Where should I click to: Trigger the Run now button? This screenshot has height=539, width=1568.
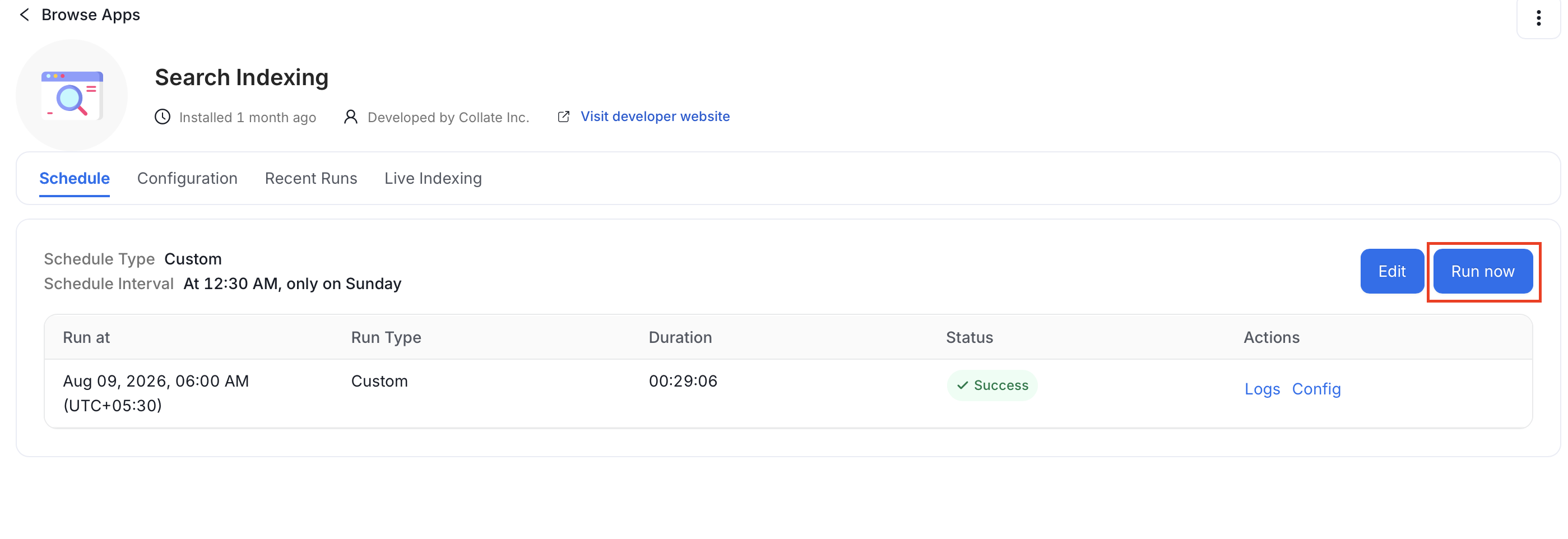(x=1483, y=271)
